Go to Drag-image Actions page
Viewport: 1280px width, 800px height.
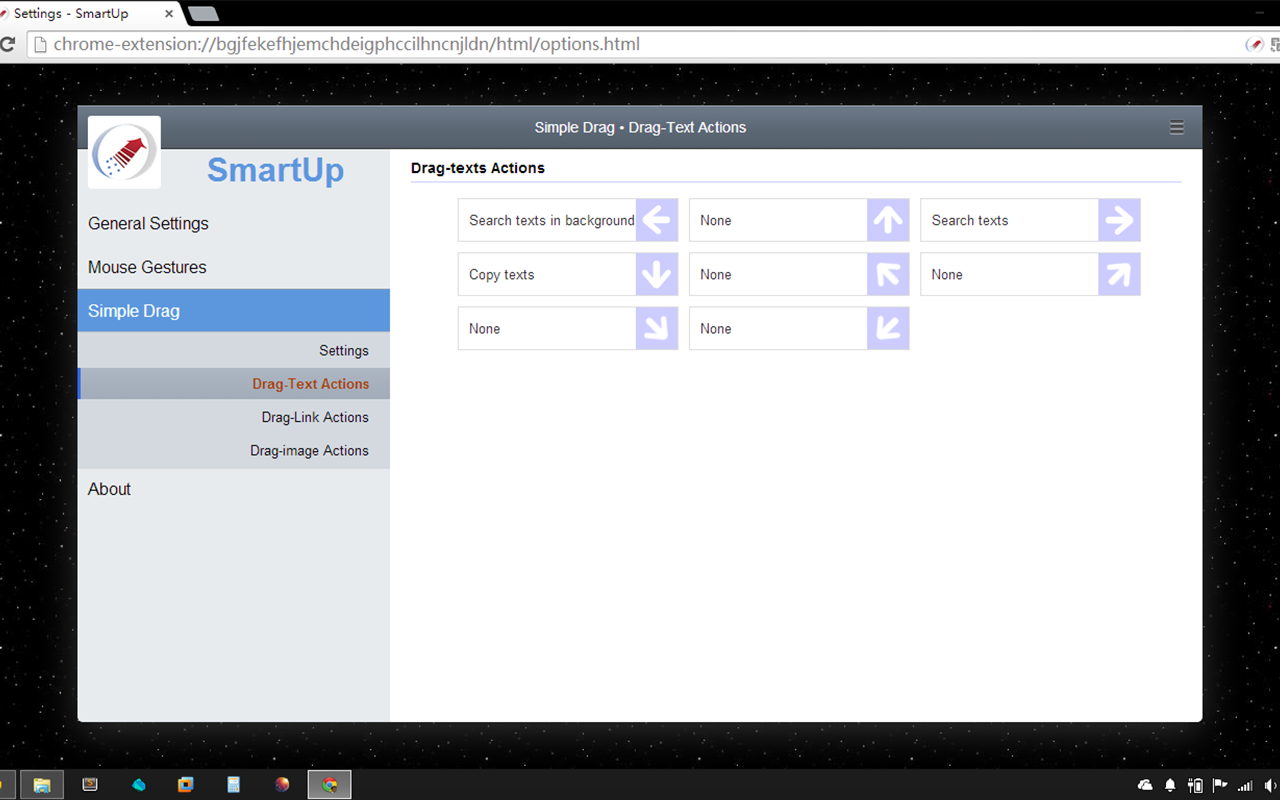[x=309, y=451]
